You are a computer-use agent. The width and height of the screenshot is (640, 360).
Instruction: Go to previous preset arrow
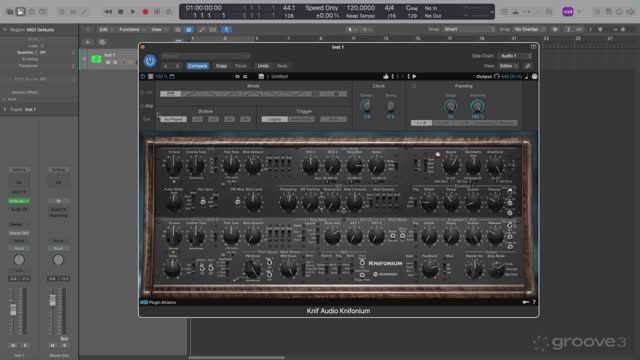click(x=166, y=66)
